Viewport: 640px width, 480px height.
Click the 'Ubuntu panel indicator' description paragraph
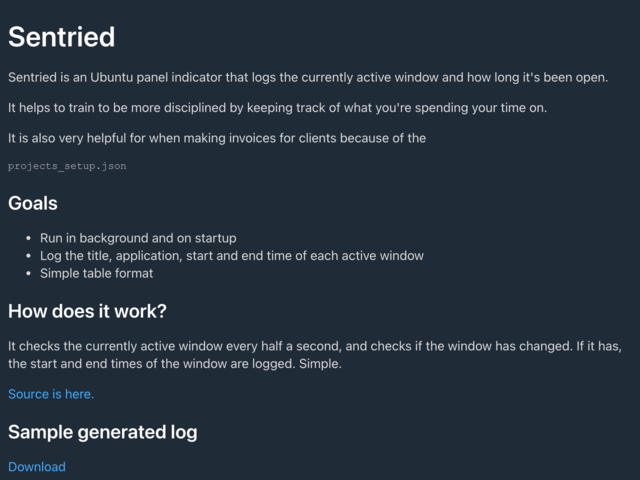[x=308, y=77]
